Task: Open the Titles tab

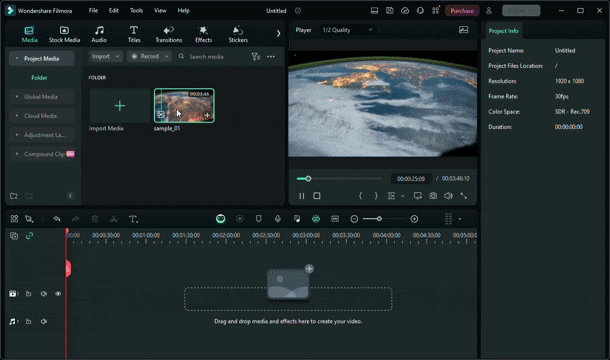Action: click(x=134, y=34)
